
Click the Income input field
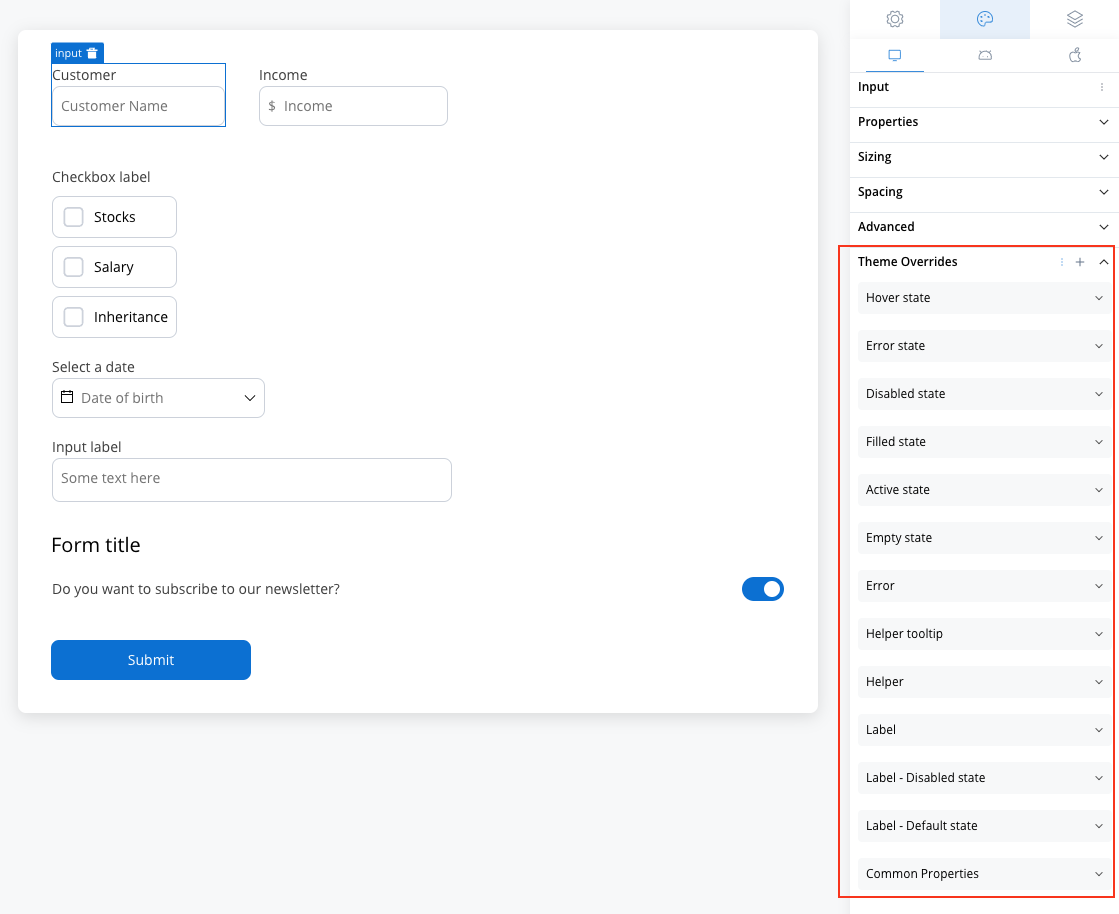pyautogui.click(x=353, y=106)
